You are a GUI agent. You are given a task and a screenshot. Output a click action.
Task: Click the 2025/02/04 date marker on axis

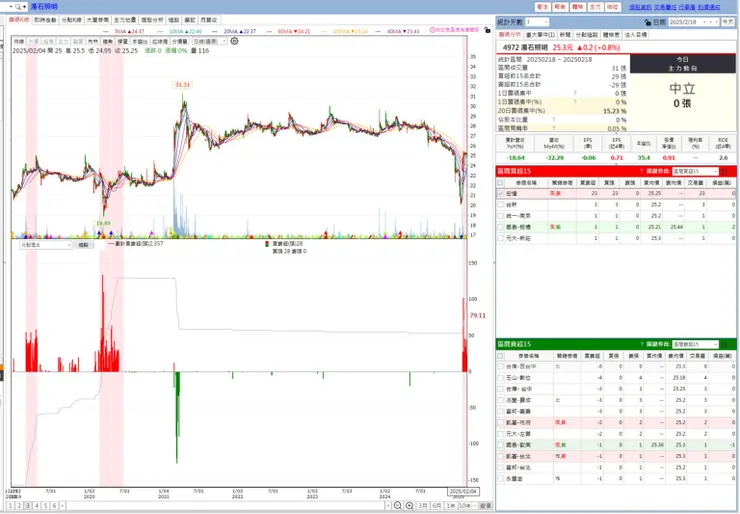tap(463, 491)
